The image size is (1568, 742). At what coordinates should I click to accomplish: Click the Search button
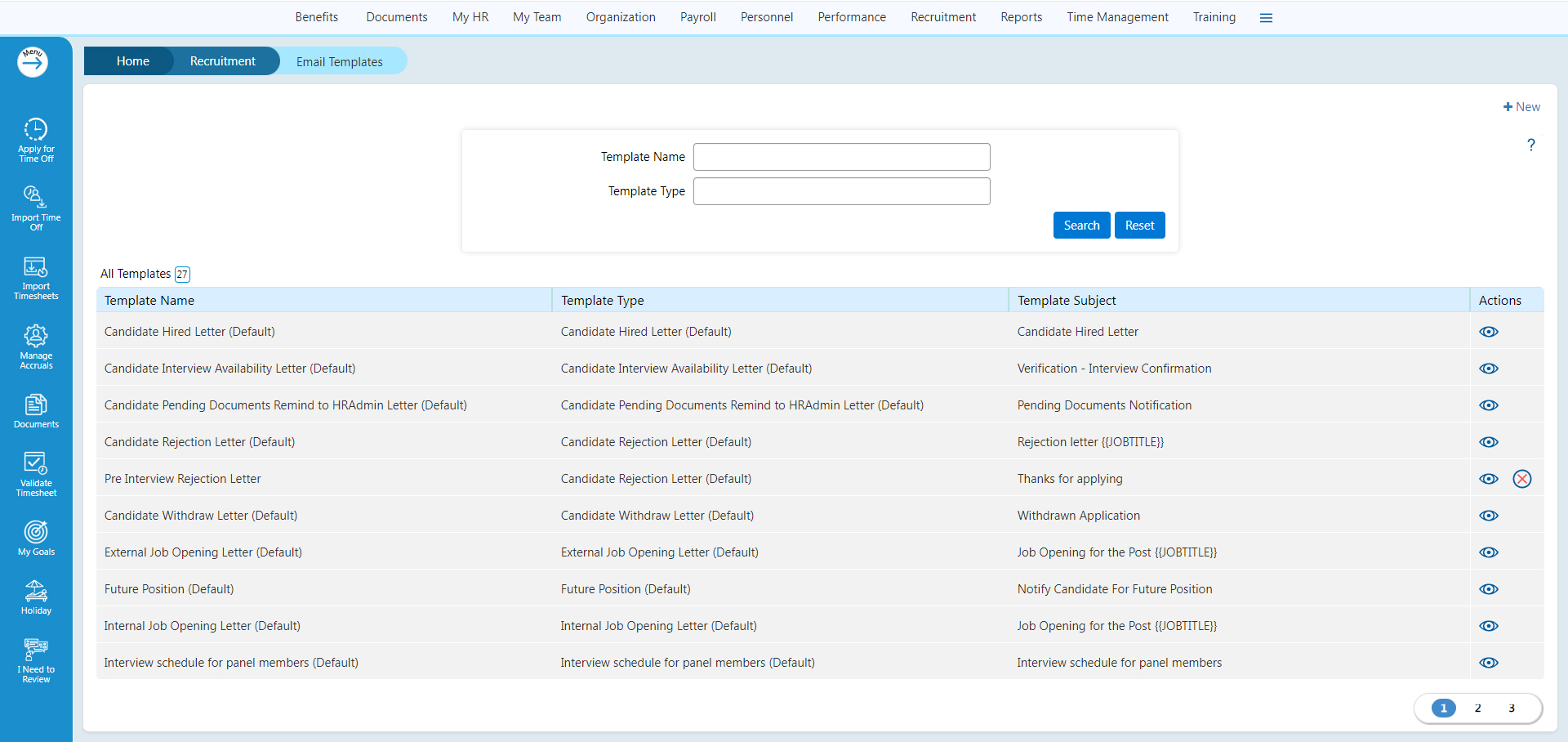tap(1081, 225)
